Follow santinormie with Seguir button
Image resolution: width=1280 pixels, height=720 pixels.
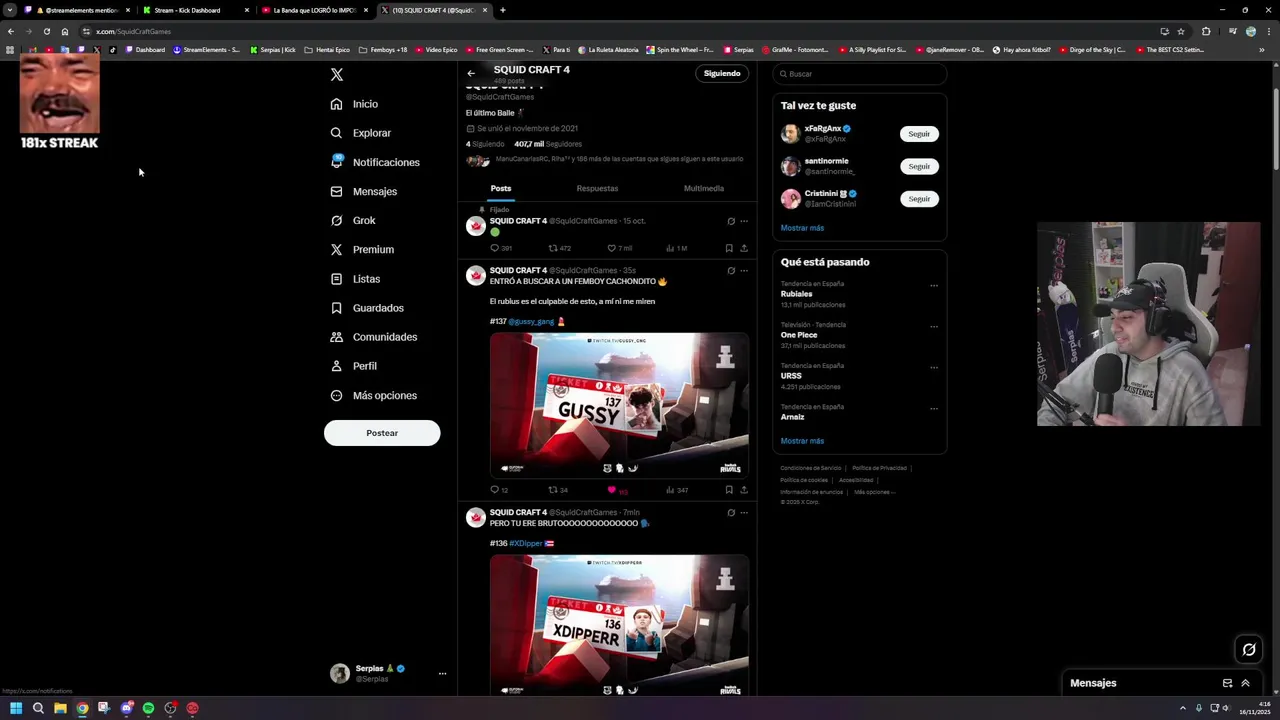tap(919, 166)
